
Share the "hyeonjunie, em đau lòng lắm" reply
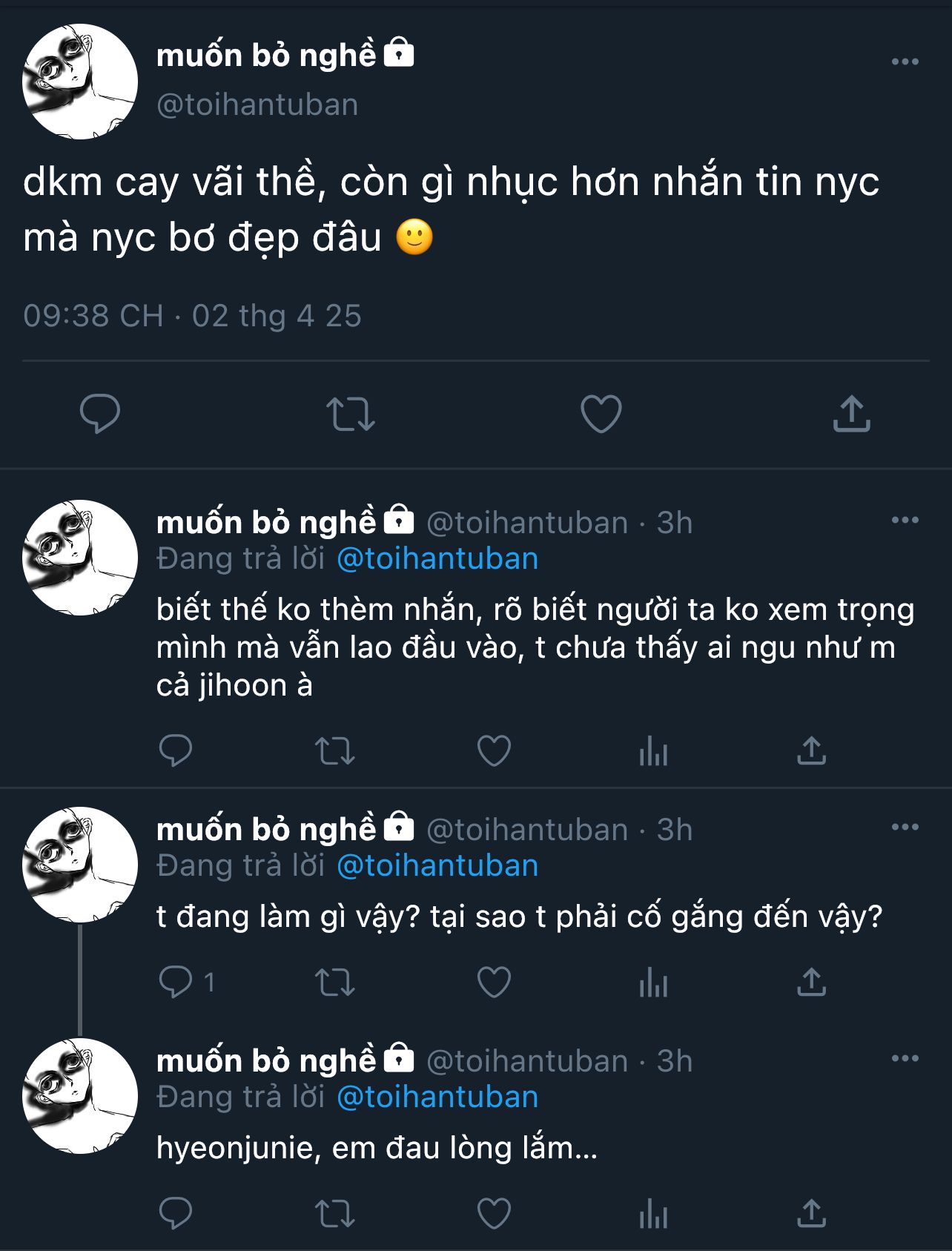(x=811, y=1214)
